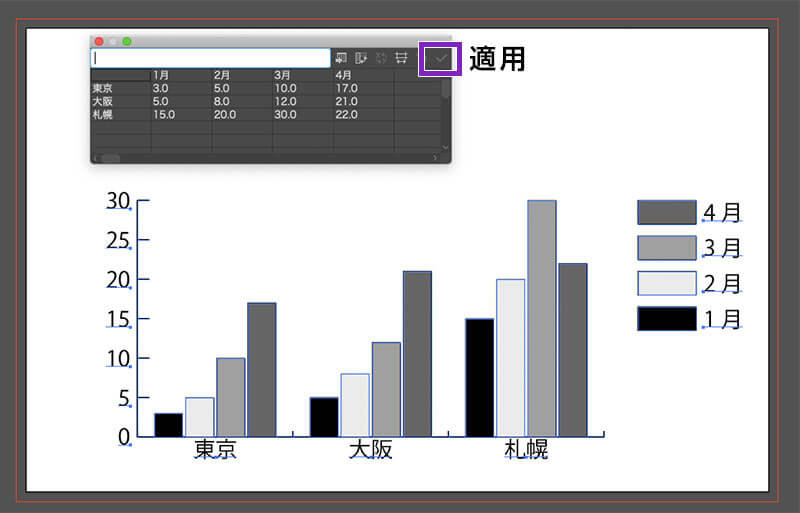Click the 東京 category label under chart
The width and height of the screenshot is (800, 513).
[x=215, y=450]
